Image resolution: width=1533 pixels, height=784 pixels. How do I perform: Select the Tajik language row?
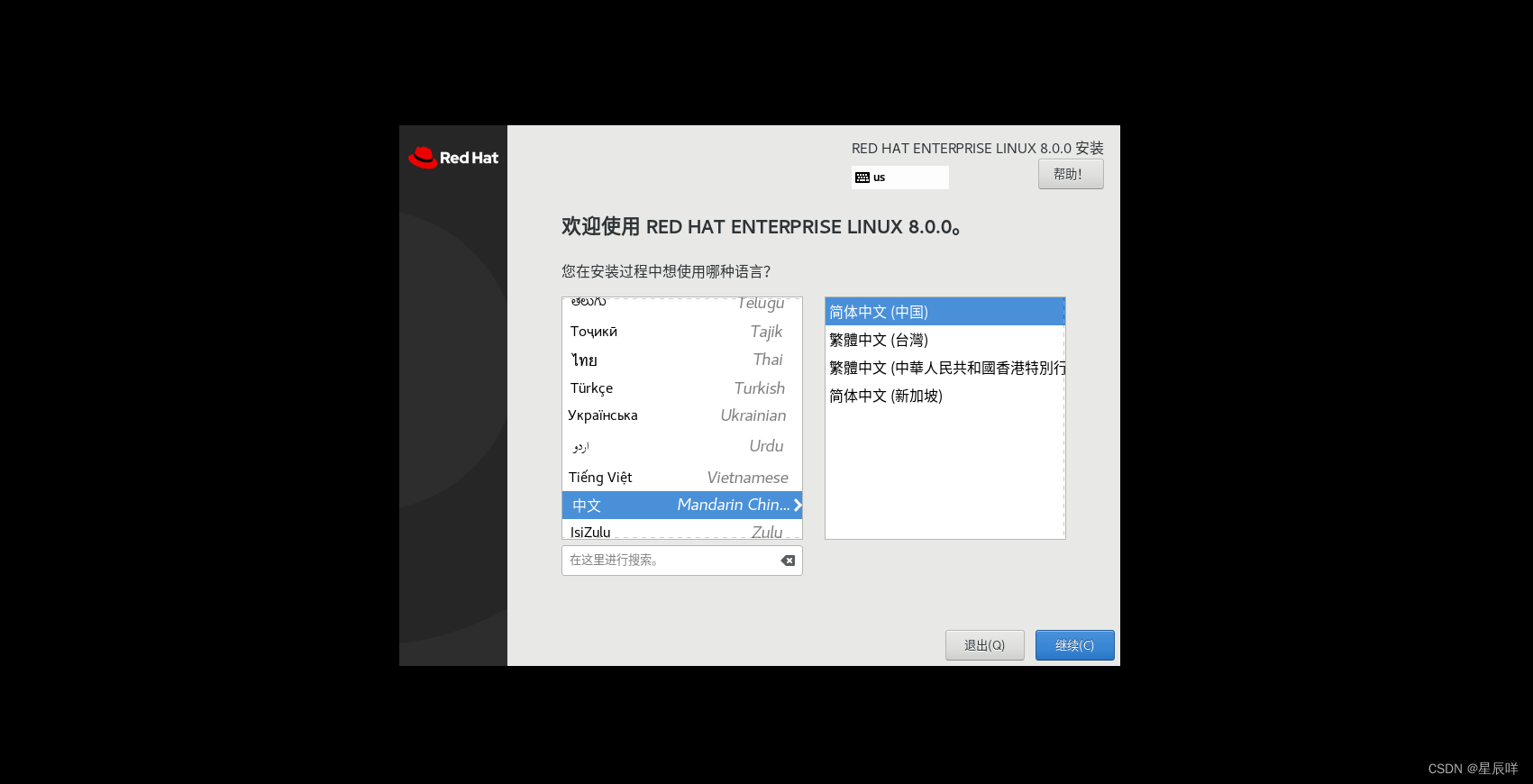[x=681, y=332]
